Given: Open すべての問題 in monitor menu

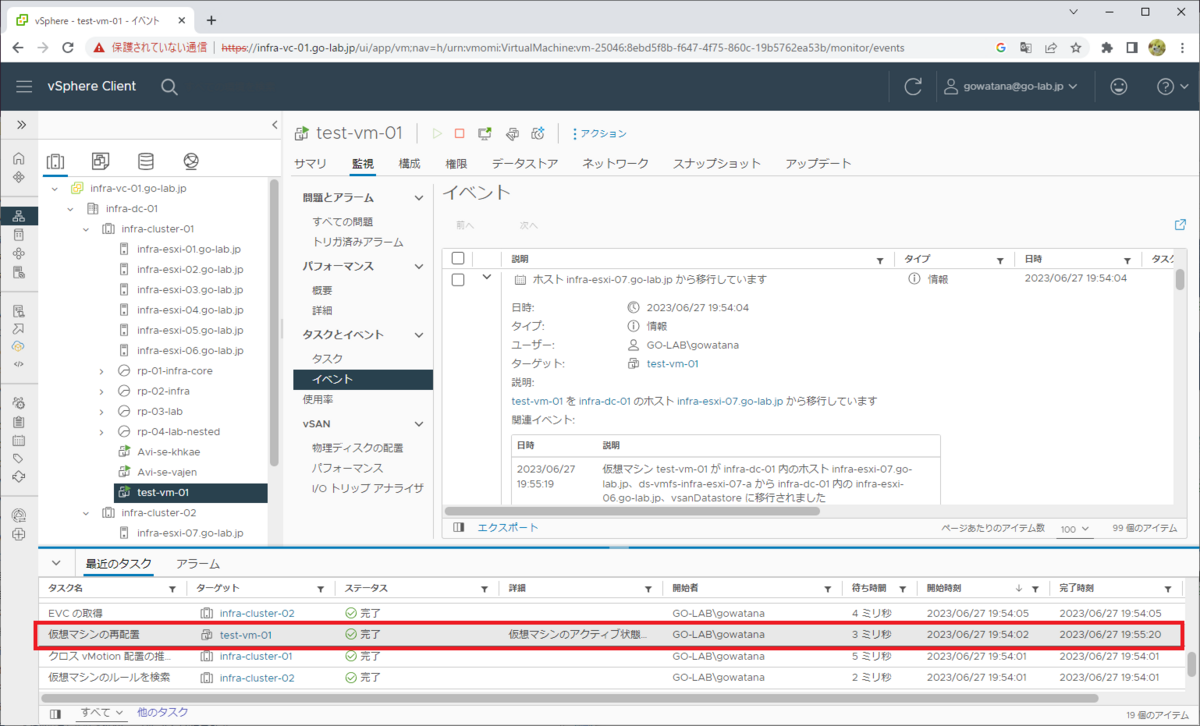Looking at the screenshot, I should click(343, 221).
